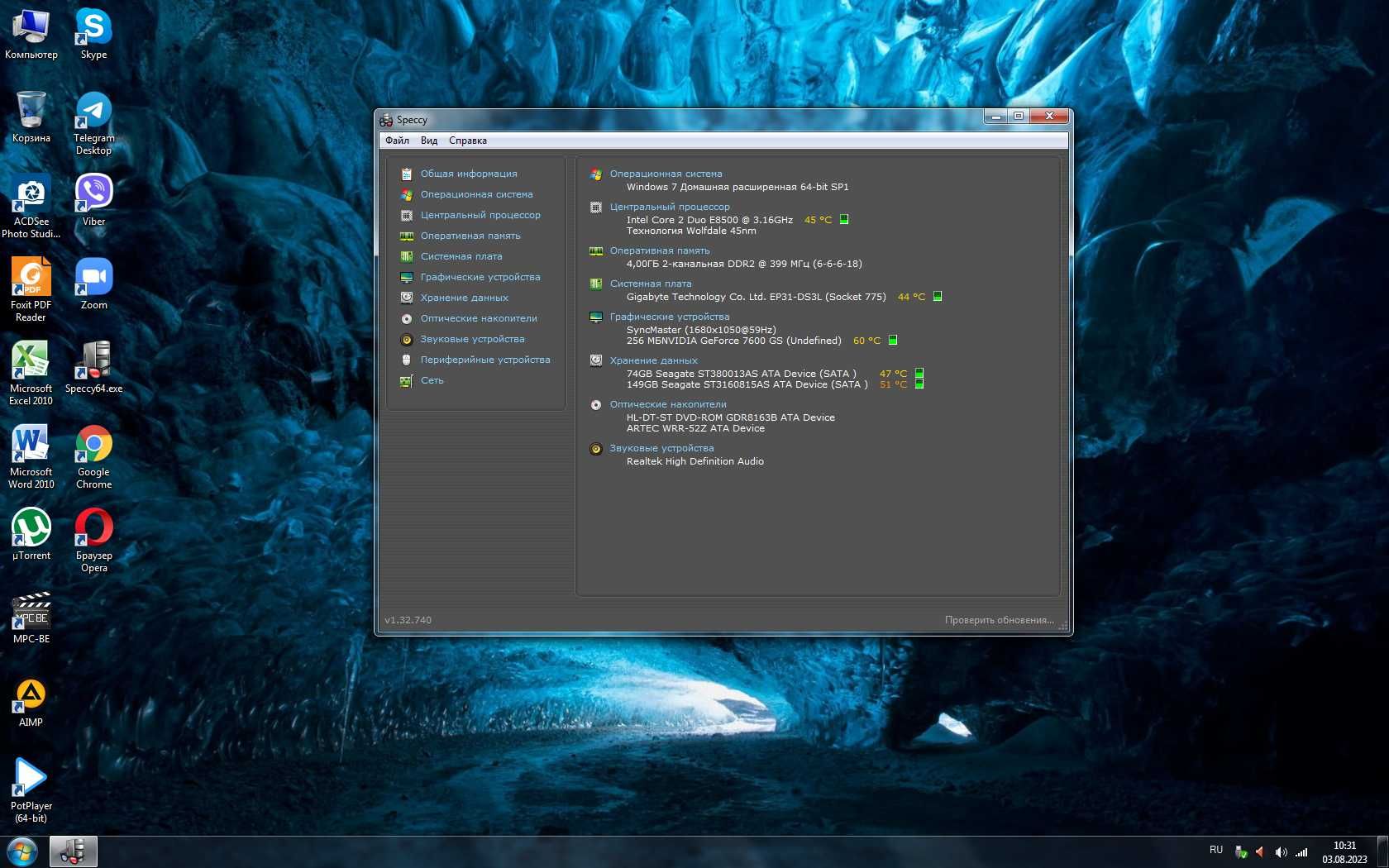Click green indicator next to CPU temperature
Image resolution: width=1389 pixels, height=868 pixels.
(844, 219)
